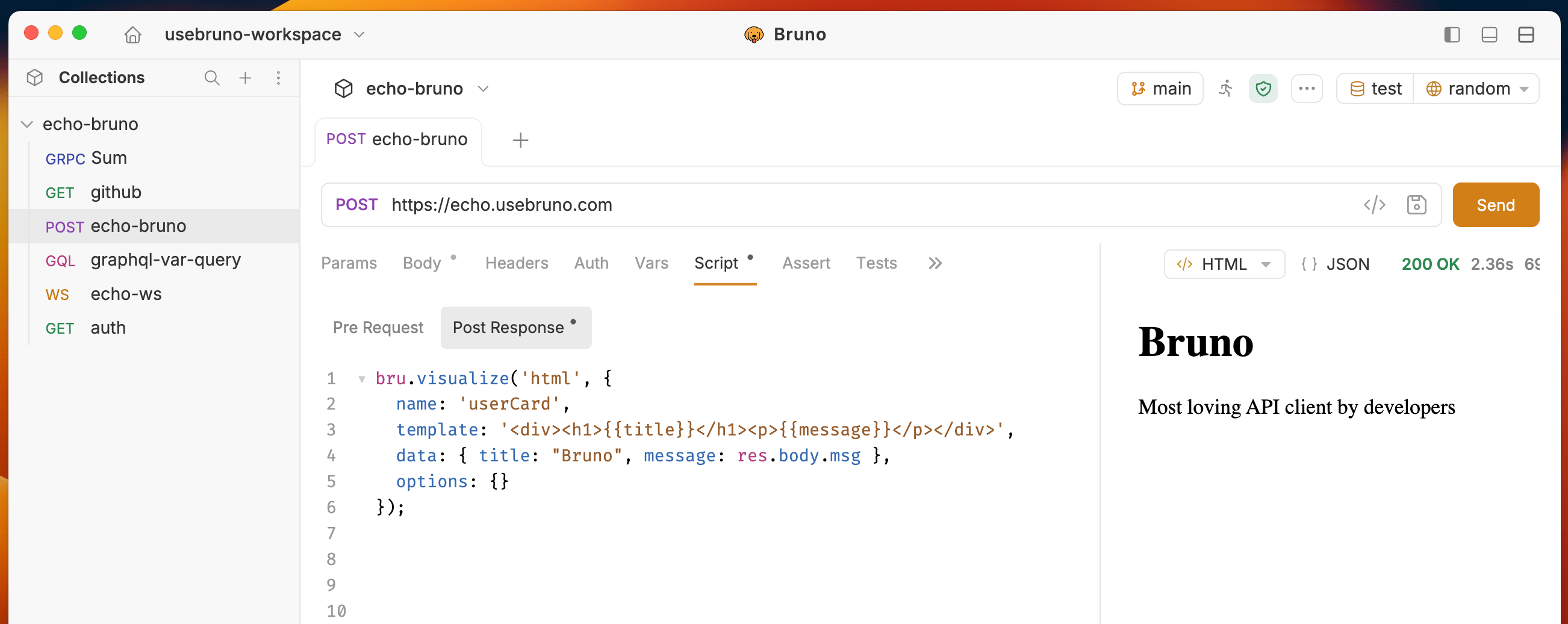Collapse the echo-bruno collection tree

(x=26, y=124)
